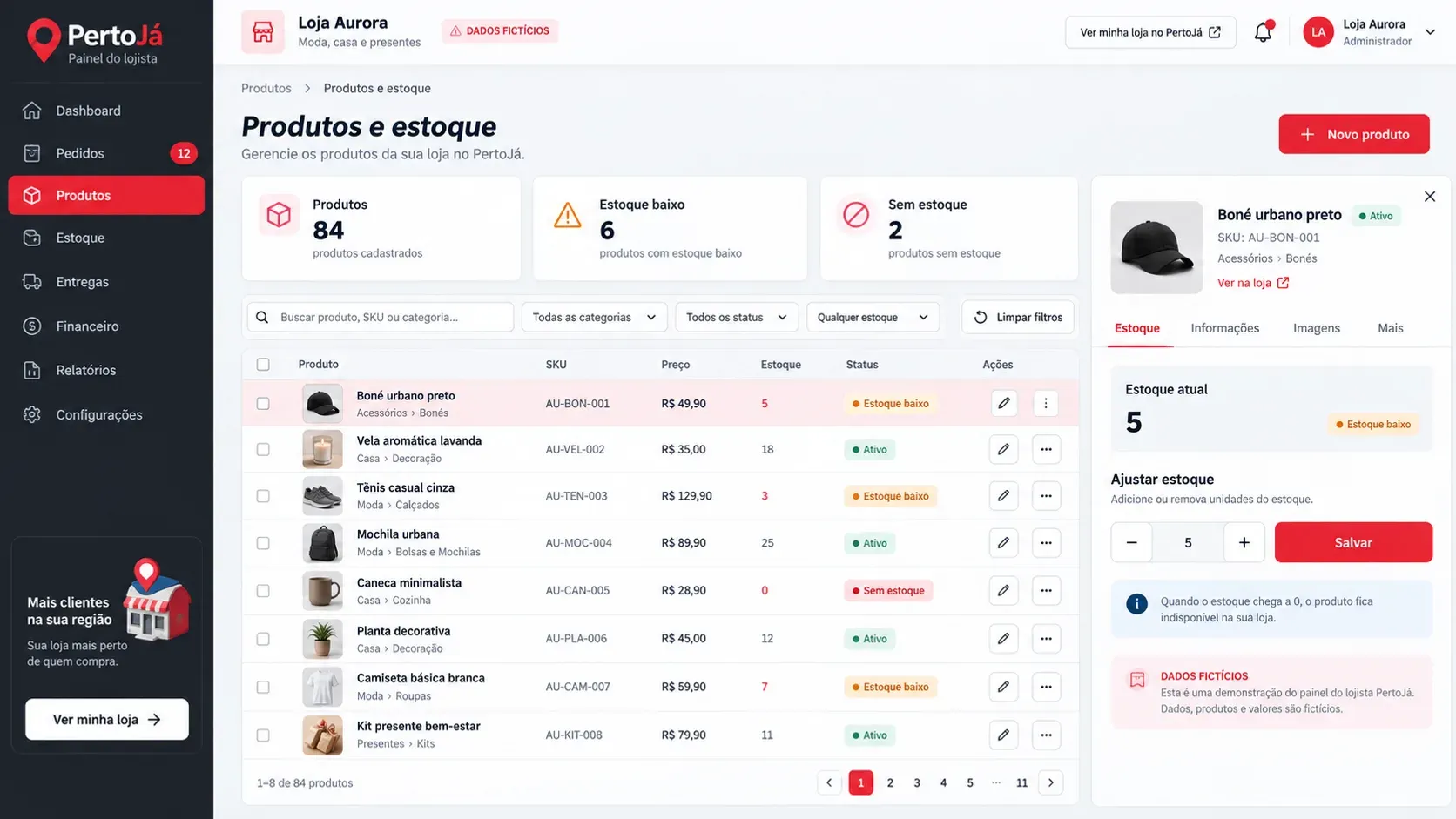Close the Boné urbano preto detail panel
1456x819 pixels.
coord(1430,197)
